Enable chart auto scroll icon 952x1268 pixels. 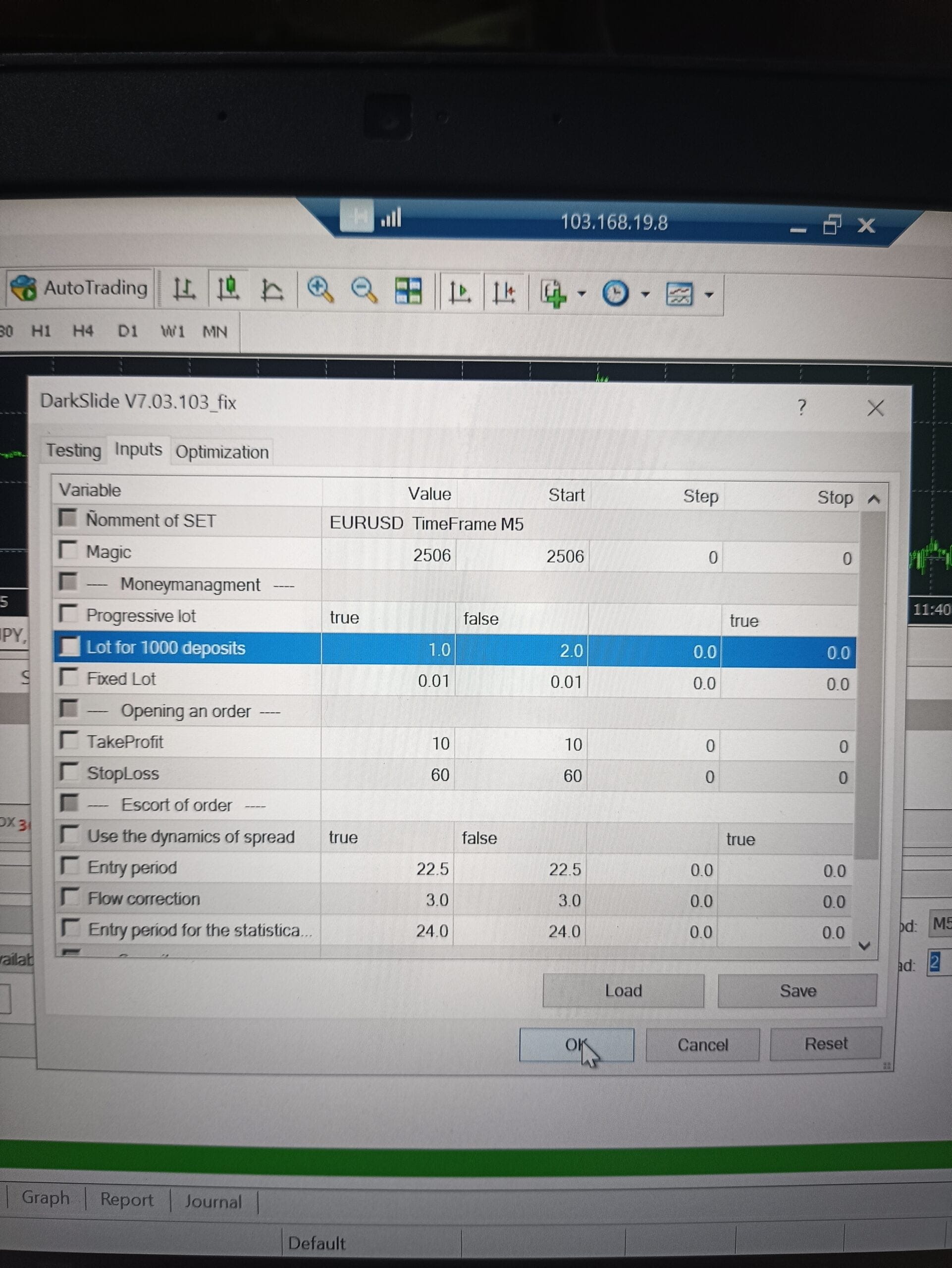[x=459, y=292]
